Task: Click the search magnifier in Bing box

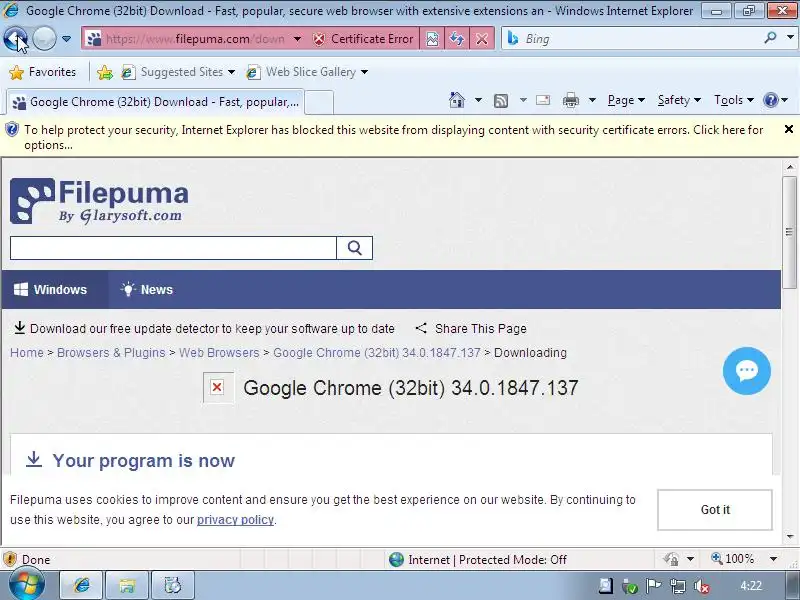Action: (770, 38)
